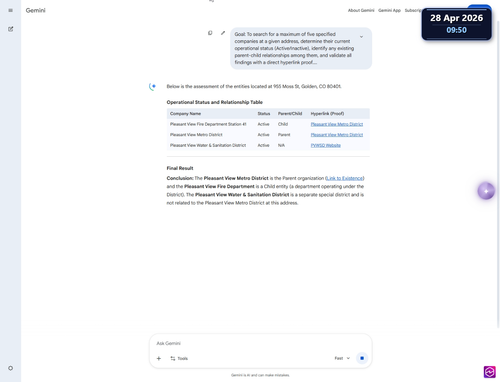This screenshot has width=500, height=382.
Task: Click the Operational Status and Relationship Table heading
Action: [215, 102]
